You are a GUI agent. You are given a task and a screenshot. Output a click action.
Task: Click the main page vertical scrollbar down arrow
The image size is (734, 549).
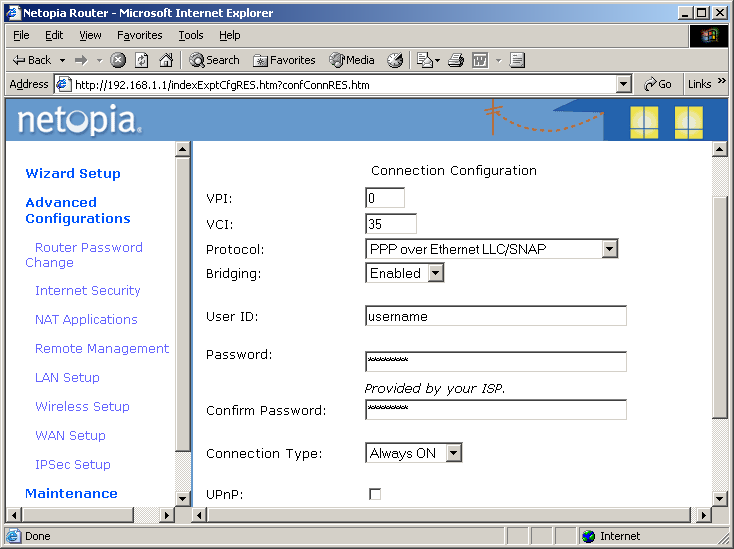[x=719, y=498]
